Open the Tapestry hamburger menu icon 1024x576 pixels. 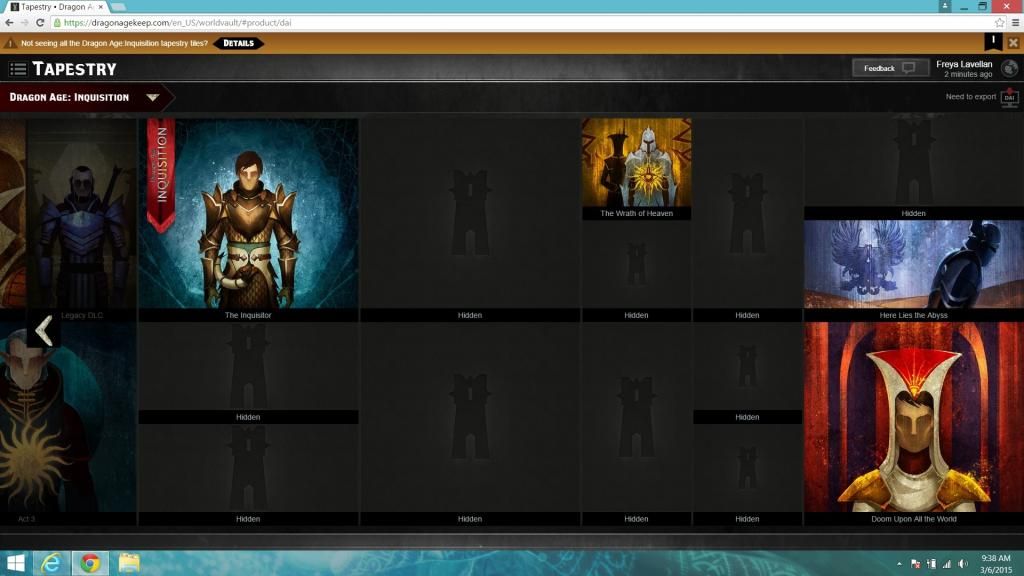click(18, 69)
